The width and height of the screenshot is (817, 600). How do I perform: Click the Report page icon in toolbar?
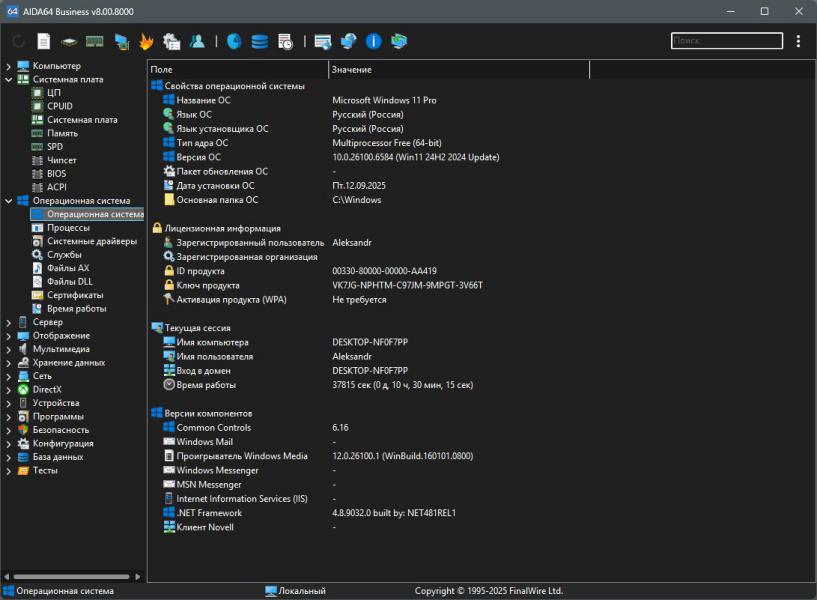point(44,41)
